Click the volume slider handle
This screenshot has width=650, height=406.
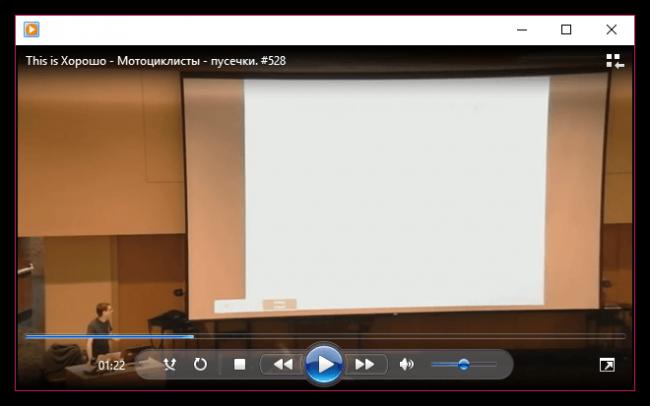point(463,365)
